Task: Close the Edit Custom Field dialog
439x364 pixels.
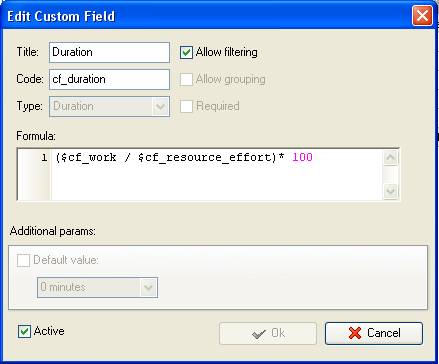Action: [x=422, y=16]
